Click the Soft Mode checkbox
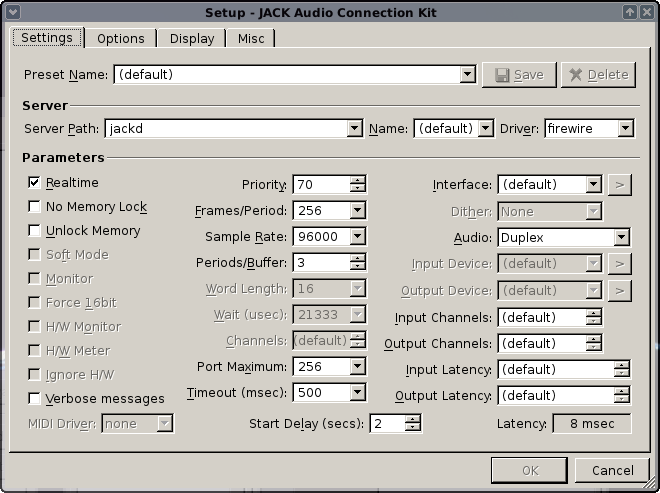660x493 pixels. pyautogui.click(x=34, y=254)
